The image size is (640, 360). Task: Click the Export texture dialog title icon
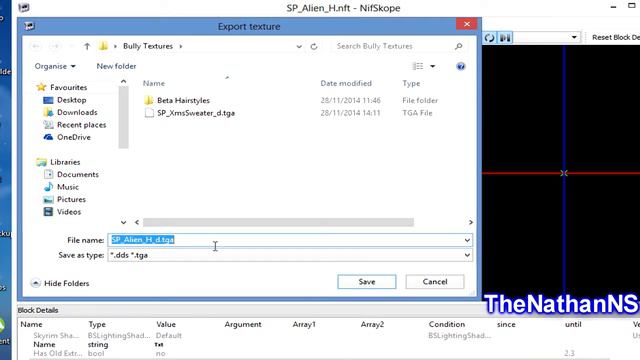pos(29,26)
